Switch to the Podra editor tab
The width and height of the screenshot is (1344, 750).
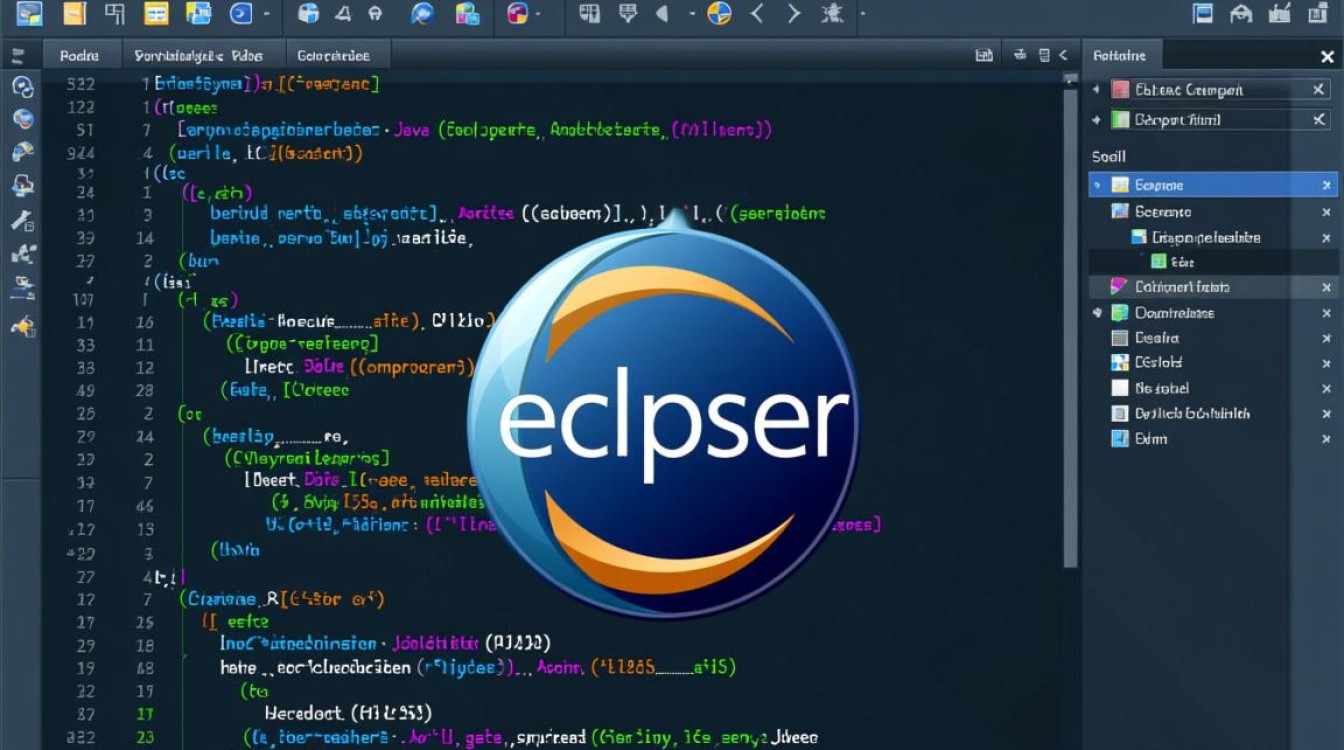pyautogui.click(x=82, y=55)
